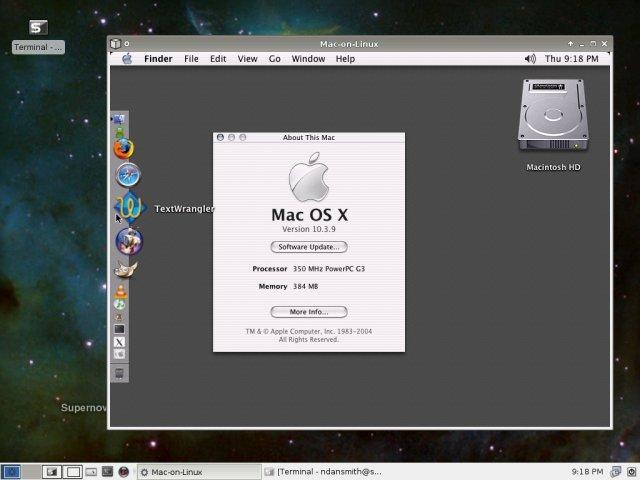Open the Macintosh HD drive icon

(x=553, y=118)
